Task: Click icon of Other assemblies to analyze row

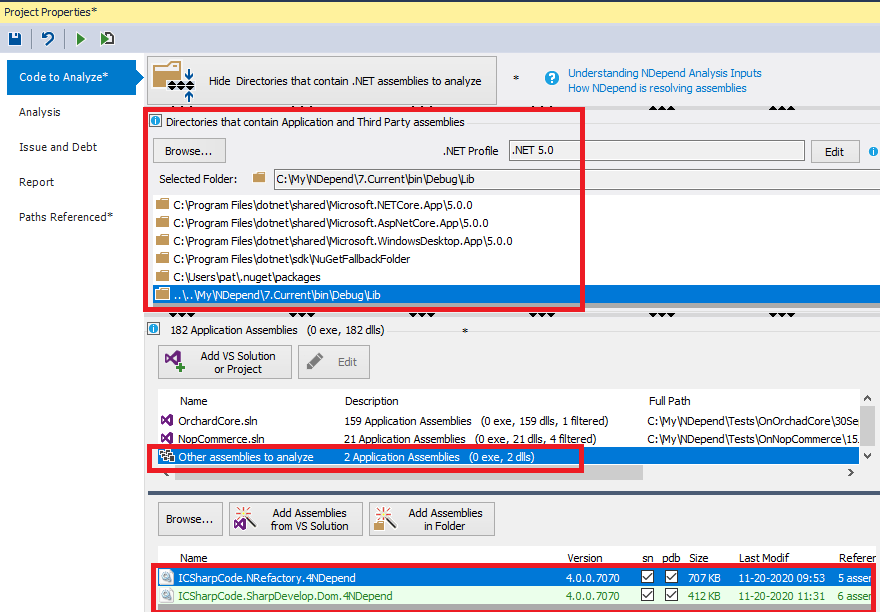Action: pos(167,456)
